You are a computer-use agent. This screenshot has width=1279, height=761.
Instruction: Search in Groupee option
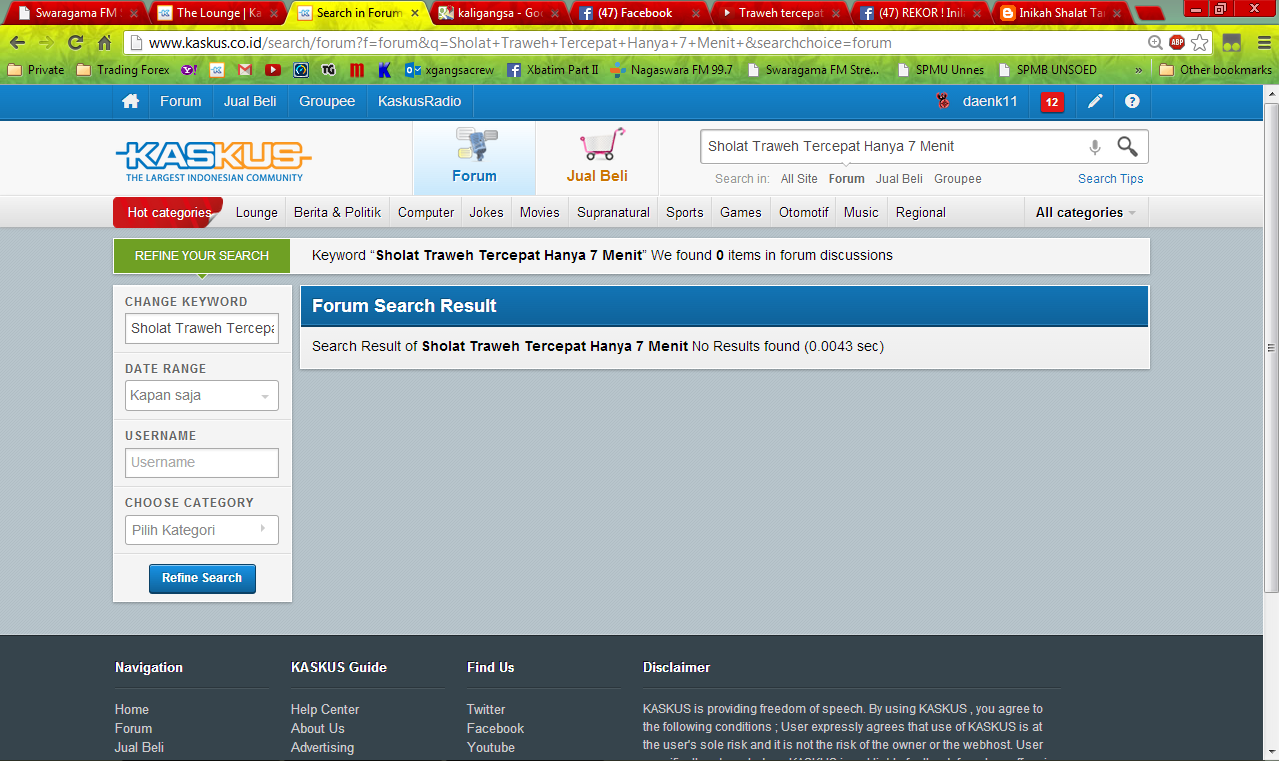tap(958, 179)
